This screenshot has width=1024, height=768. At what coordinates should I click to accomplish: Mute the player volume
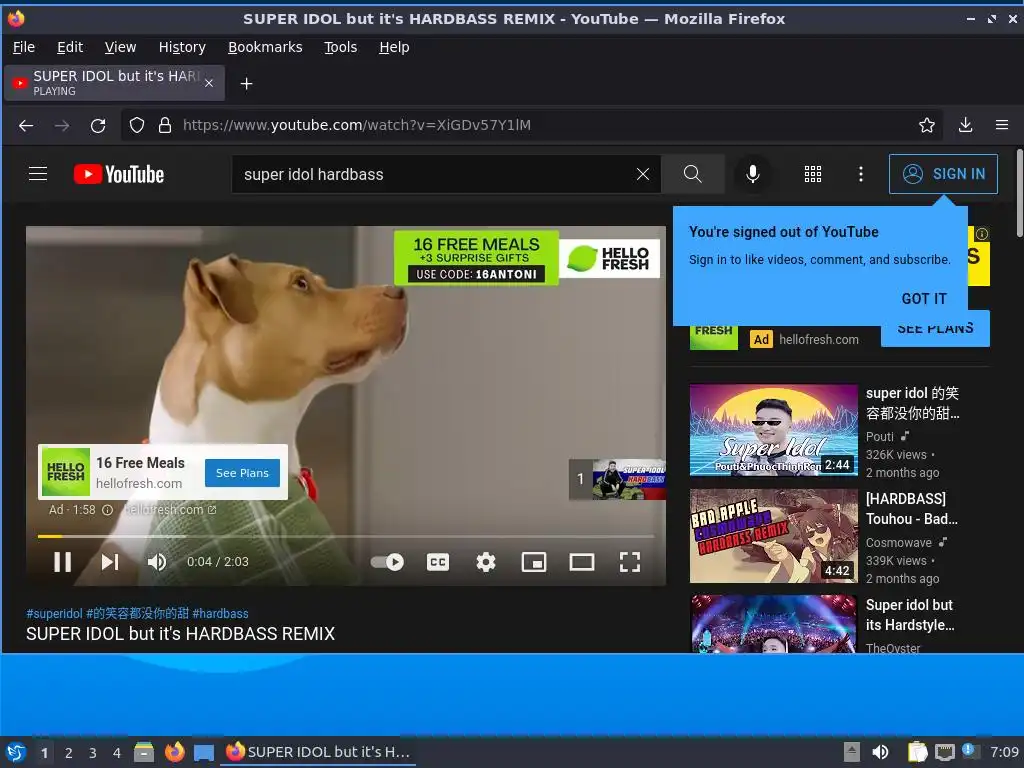click(x=157, y=562)
